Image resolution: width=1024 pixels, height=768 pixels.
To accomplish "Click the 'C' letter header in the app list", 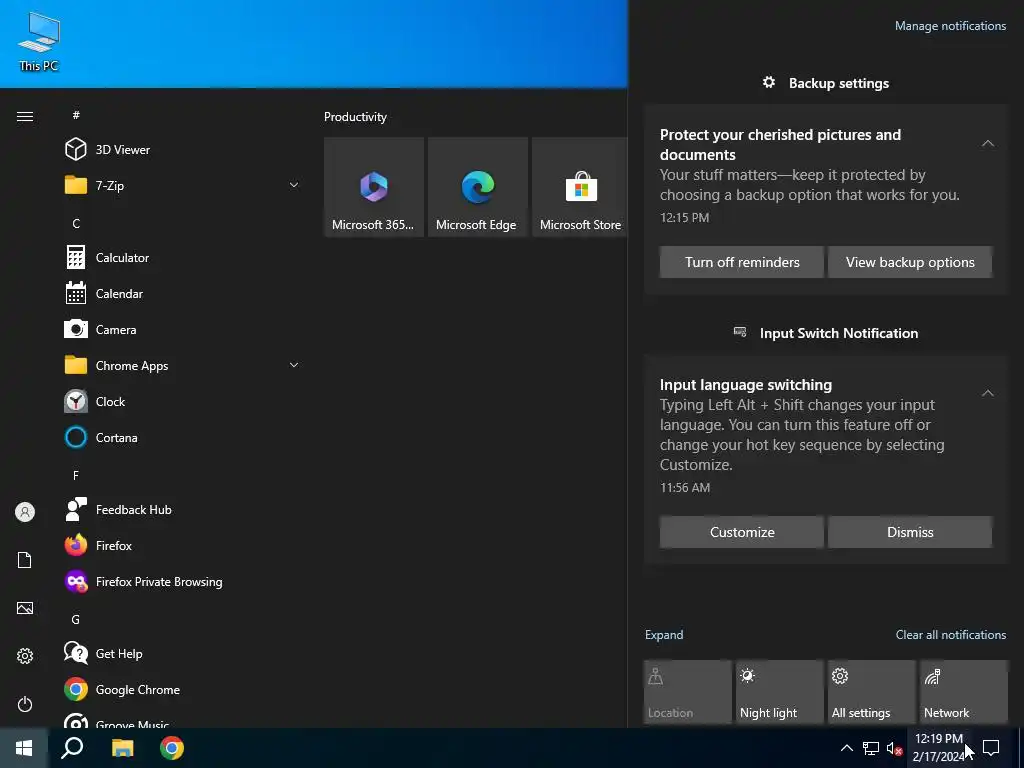I will [x=76, y=223].
